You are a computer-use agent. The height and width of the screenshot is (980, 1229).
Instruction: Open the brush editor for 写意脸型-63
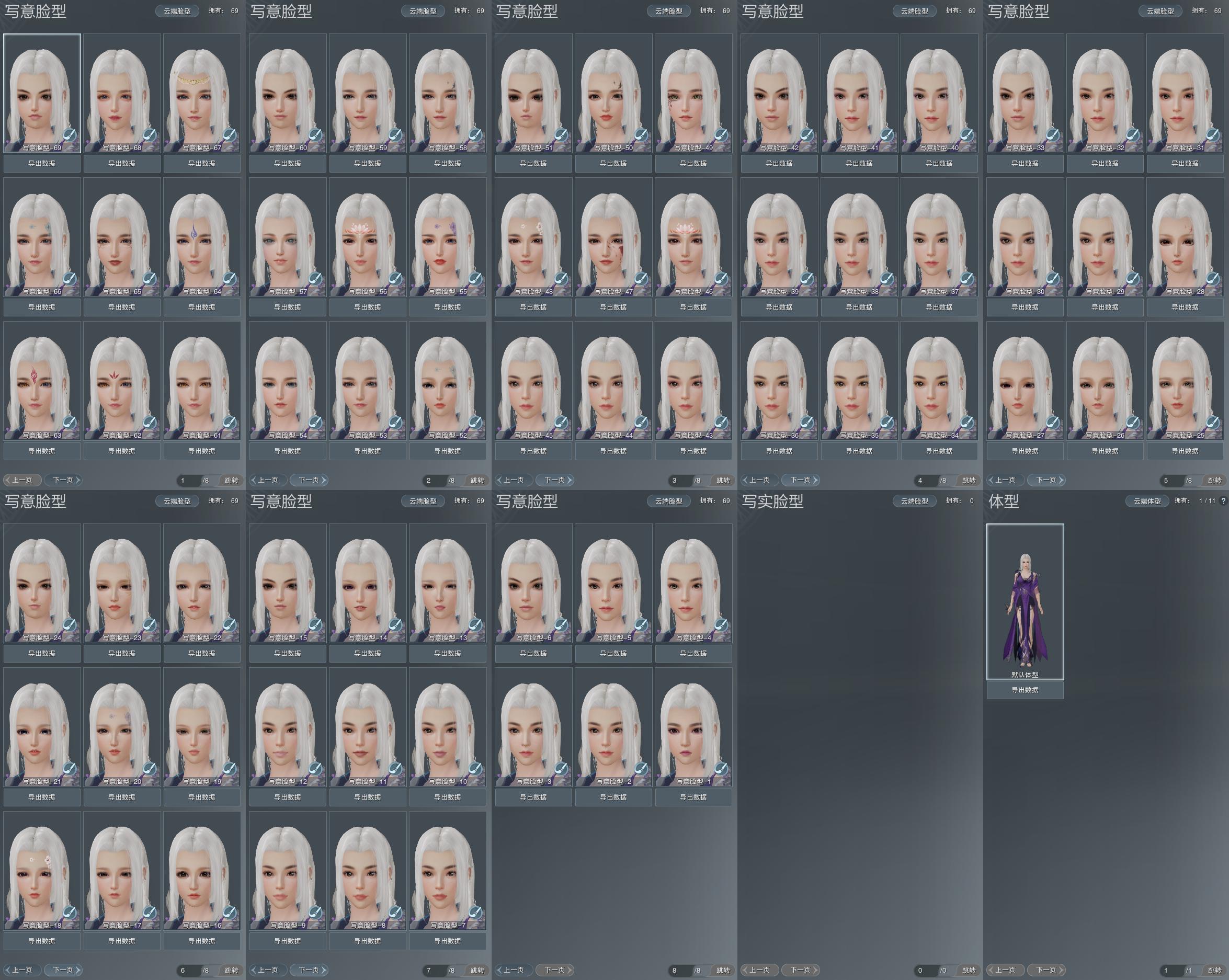pyautogui.click(x=70, y=423)
